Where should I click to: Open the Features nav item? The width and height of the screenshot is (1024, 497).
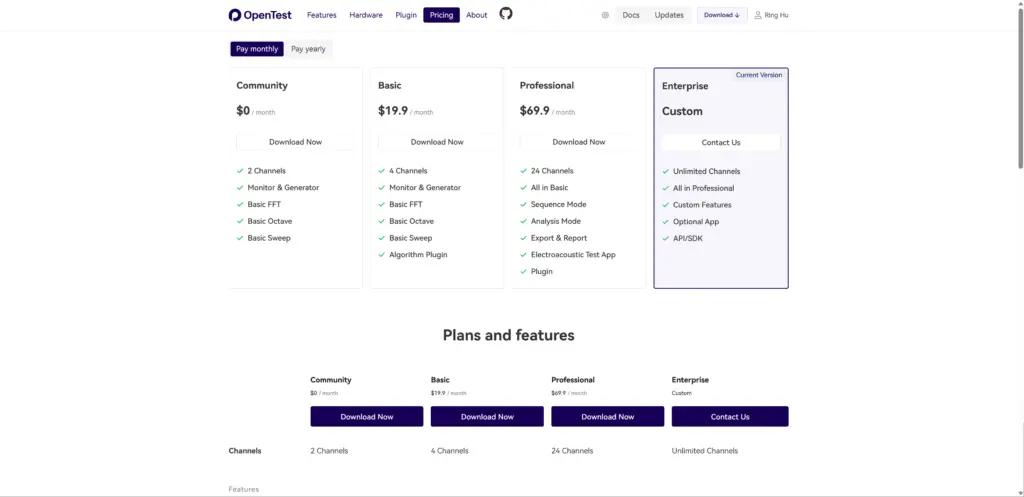pos(321,15)
